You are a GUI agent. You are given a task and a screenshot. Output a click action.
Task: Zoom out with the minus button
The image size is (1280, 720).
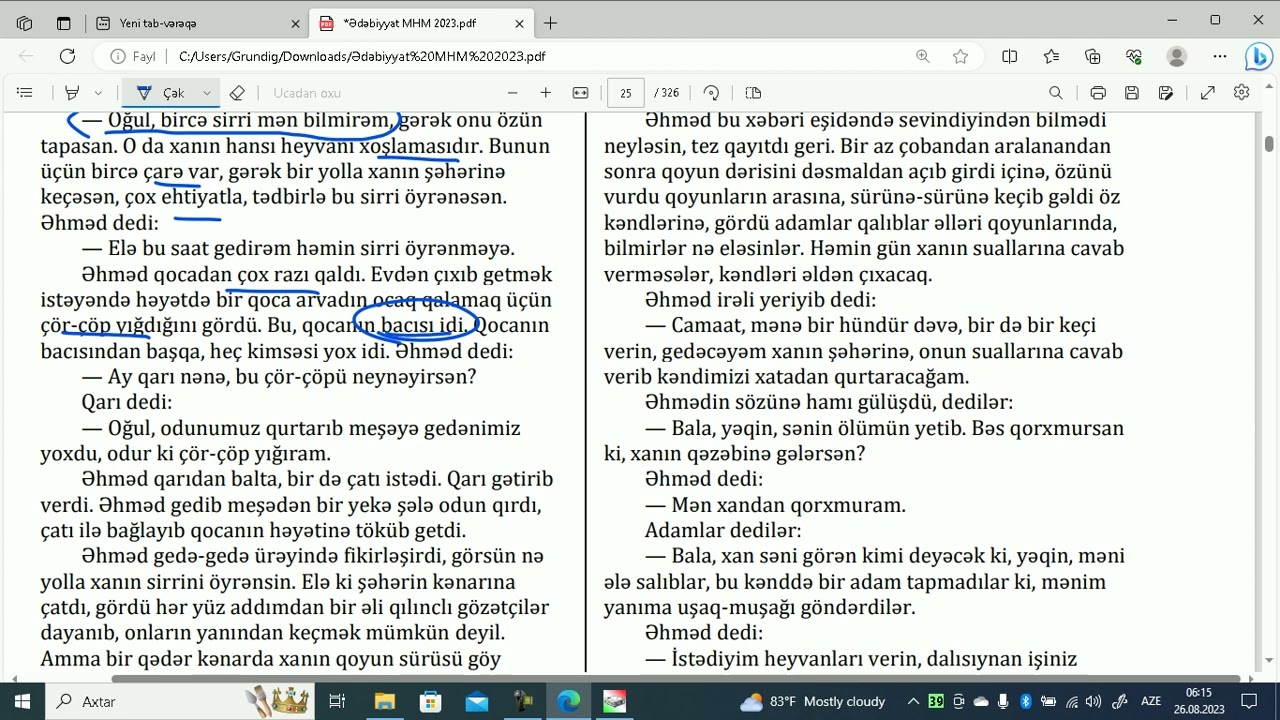(x=513, y=93)
